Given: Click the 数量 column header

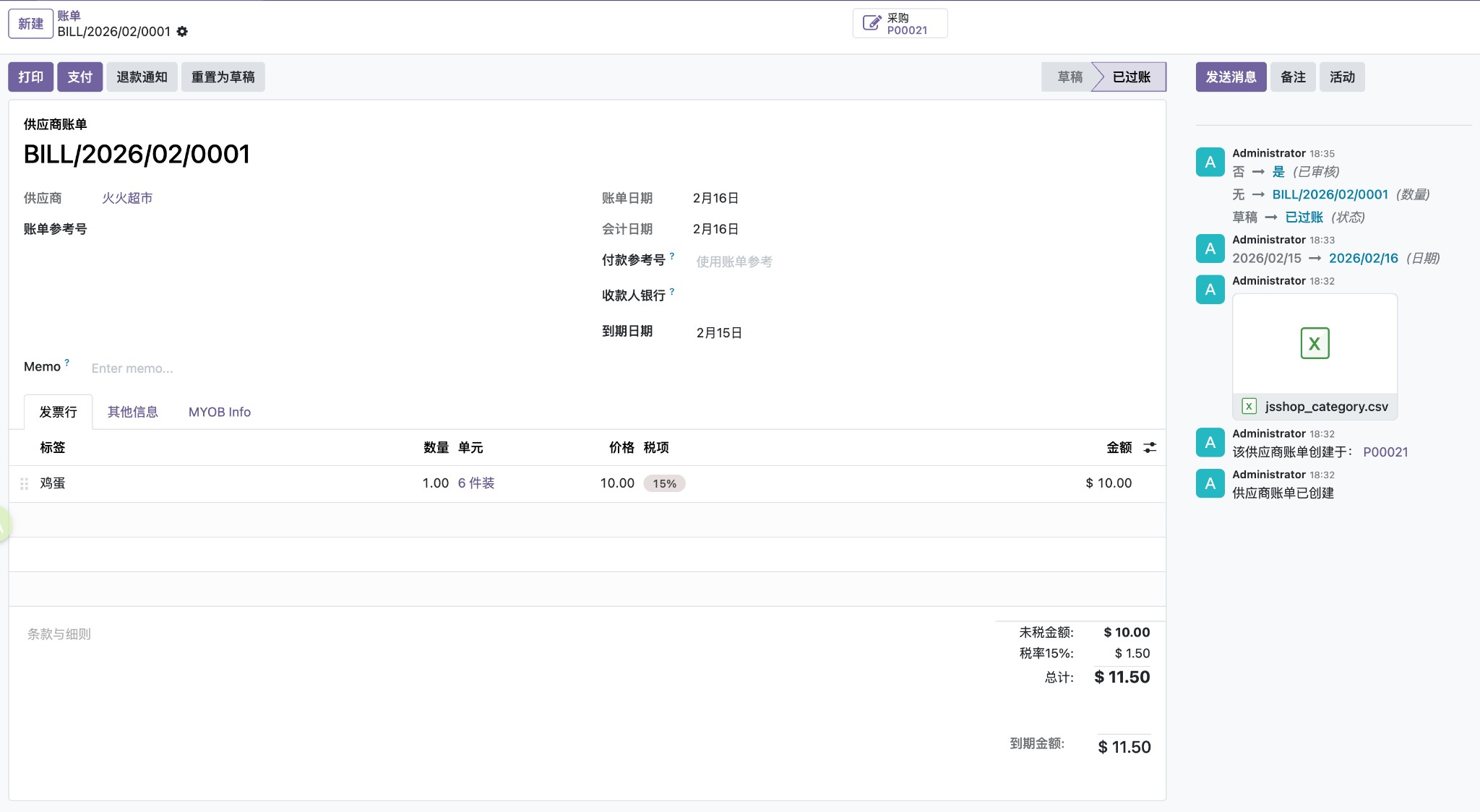Looking at the screenshot, I should coord(436,448).
